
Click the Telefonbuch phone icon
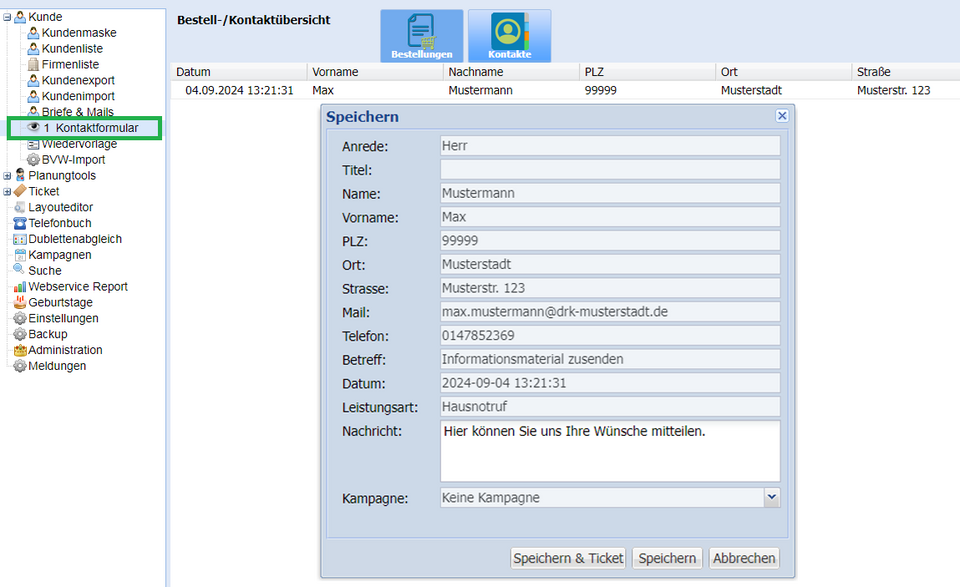pyautogui.click(x=20, y=223)
